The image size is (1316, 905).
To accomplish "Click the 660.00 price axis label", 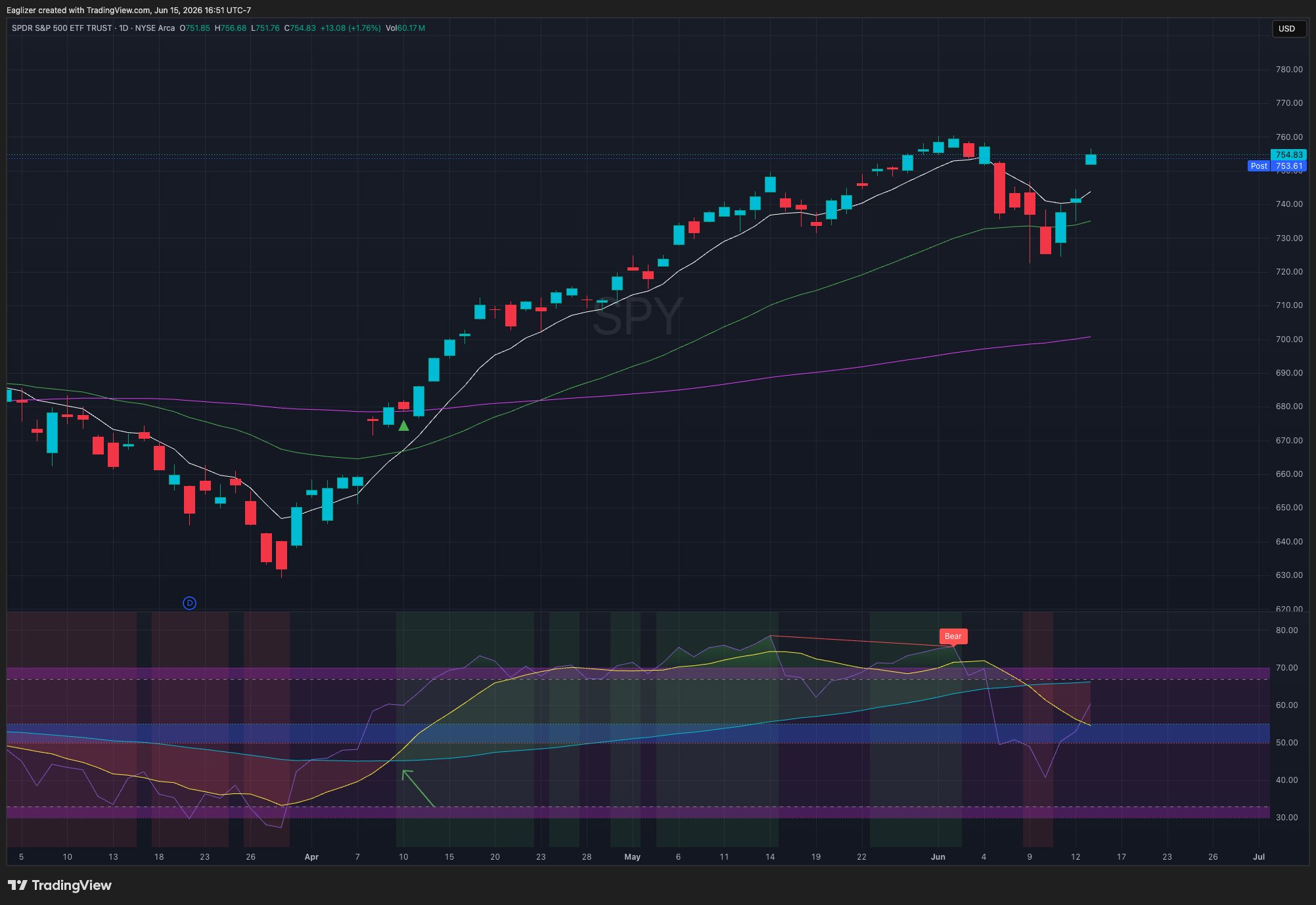I will pyautogui.click(x=1289, y=474).
